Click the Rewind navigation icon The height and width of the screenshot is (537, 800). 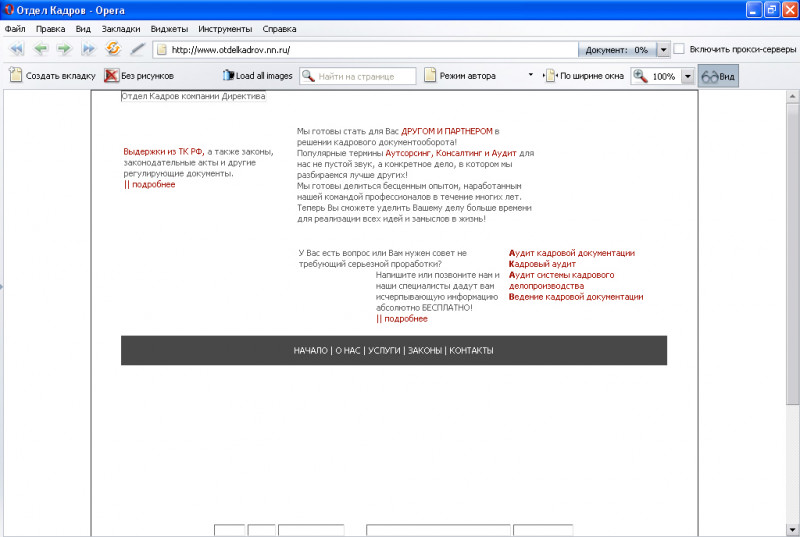click(x=16, y=49)
